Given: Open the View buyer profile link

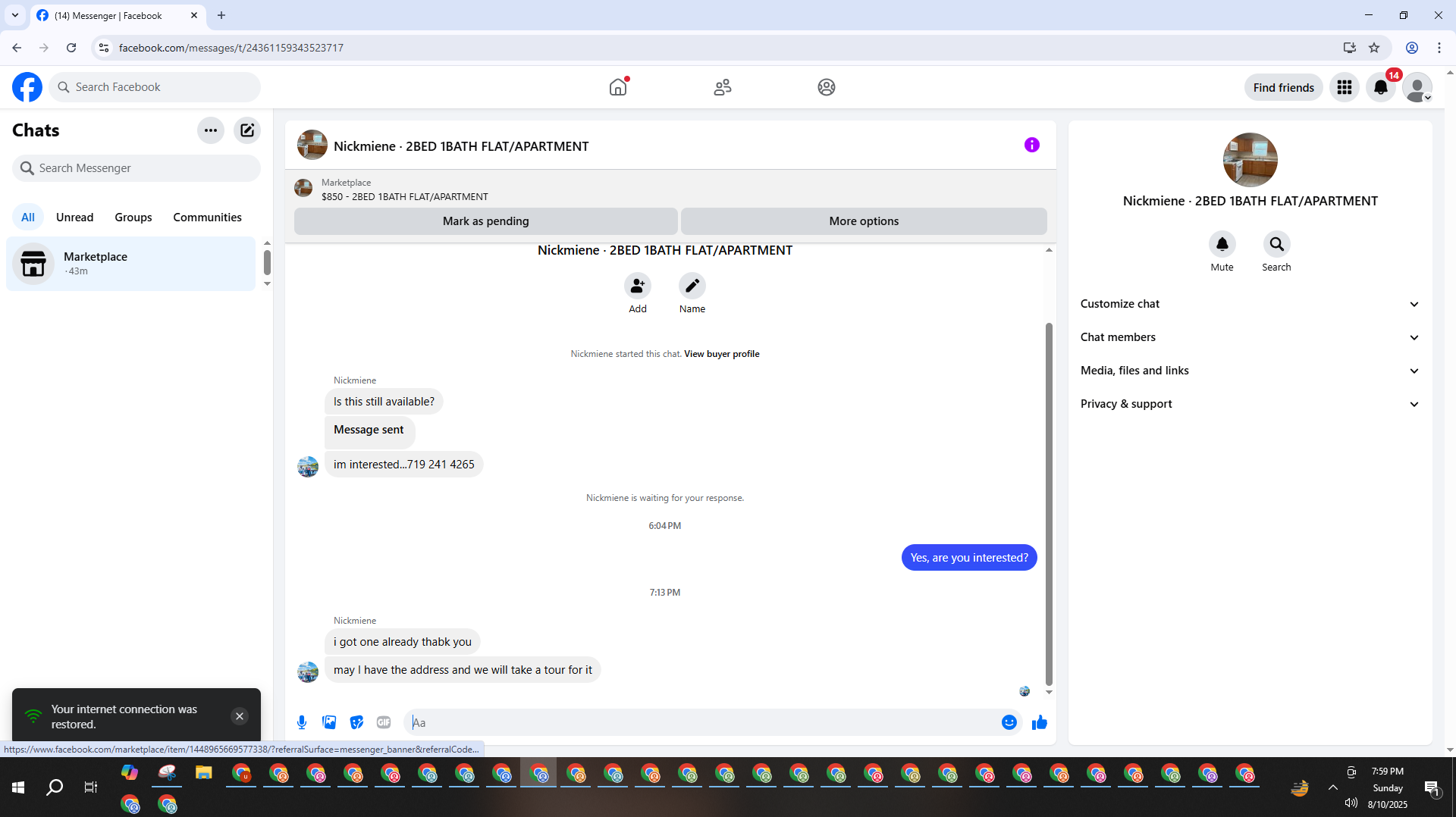Looking at the screenshot, I should (x=722, y=354).
